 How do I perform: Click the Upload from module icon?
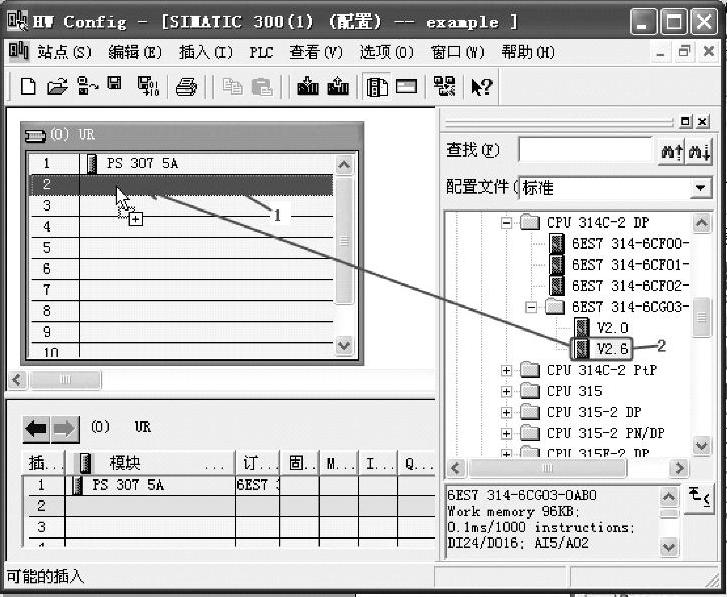click(338, 86)
